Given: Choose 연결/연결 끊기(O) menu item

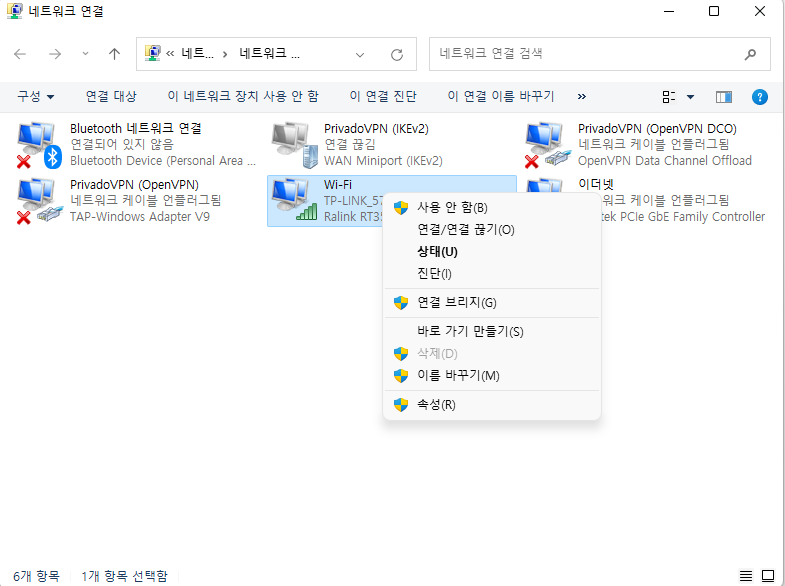Looking at the screenshot, I should coord(492,229).
